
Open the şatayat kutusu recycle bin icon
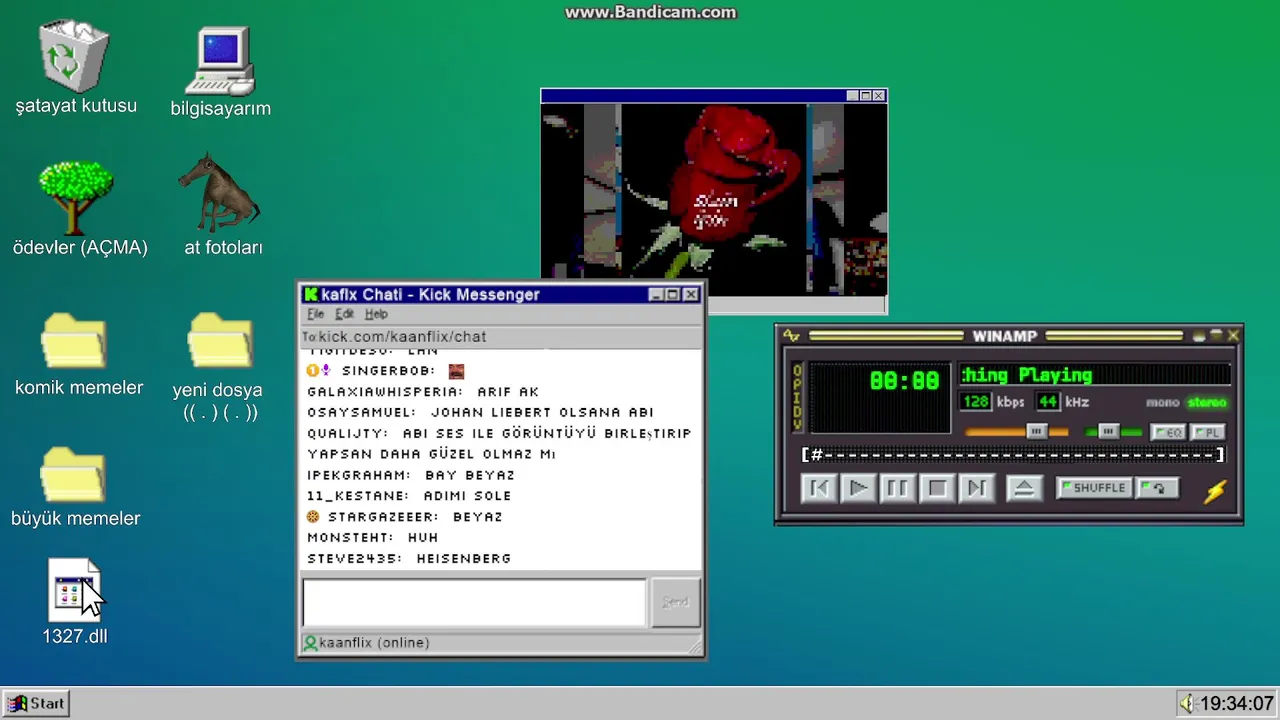tap(74, 57)
